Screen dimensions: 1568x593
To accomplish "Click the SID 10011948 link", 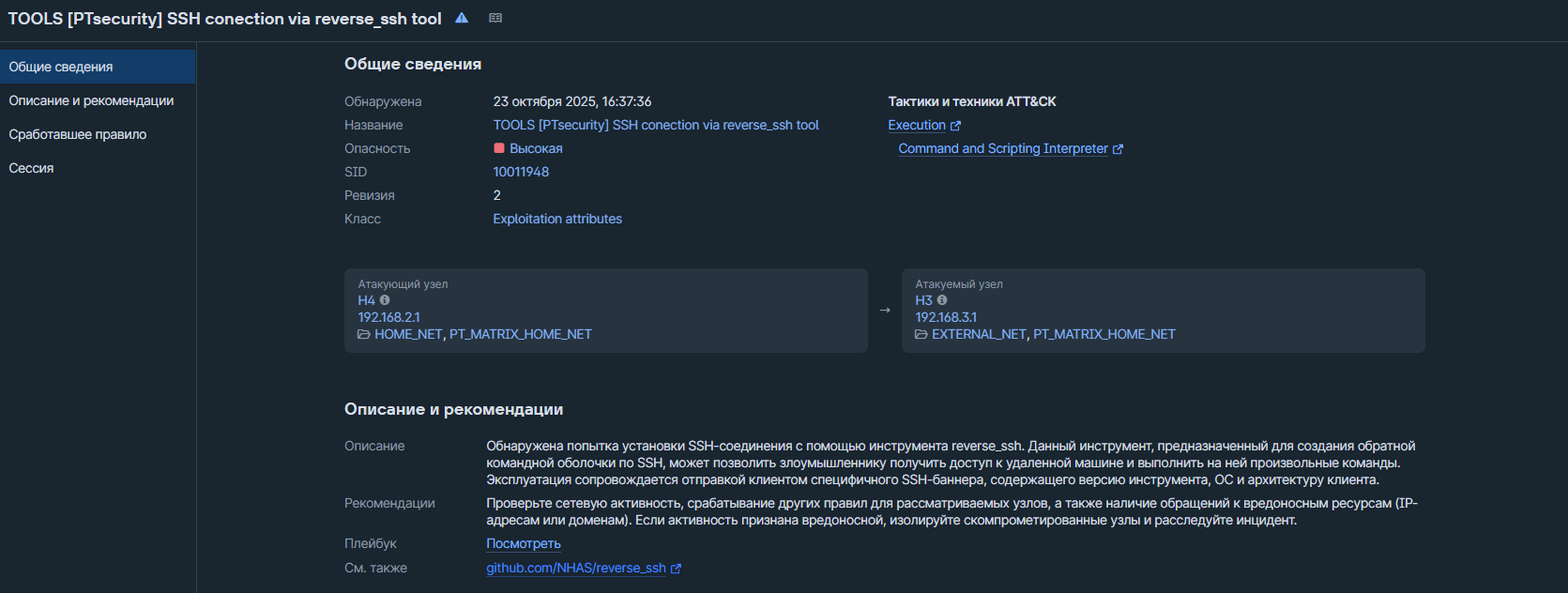I will pos(521,172).
